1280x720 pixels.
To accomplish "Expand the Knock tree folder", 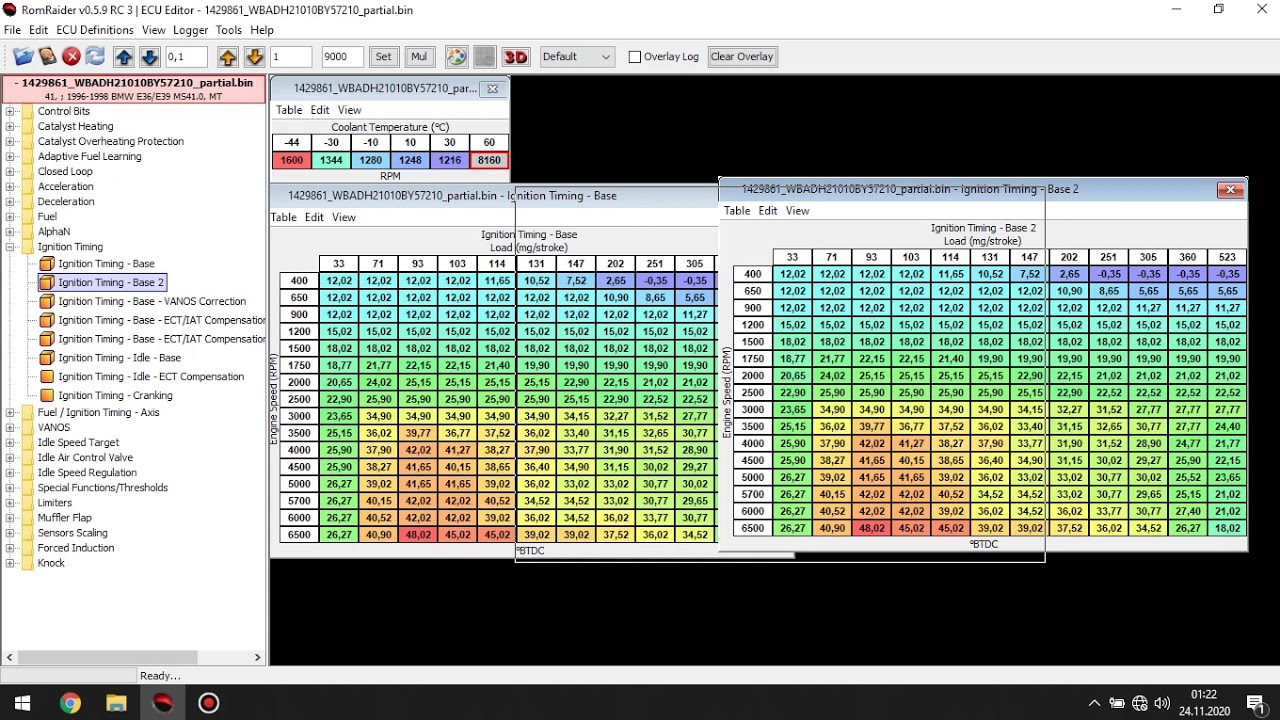I will tap(10, 563).
